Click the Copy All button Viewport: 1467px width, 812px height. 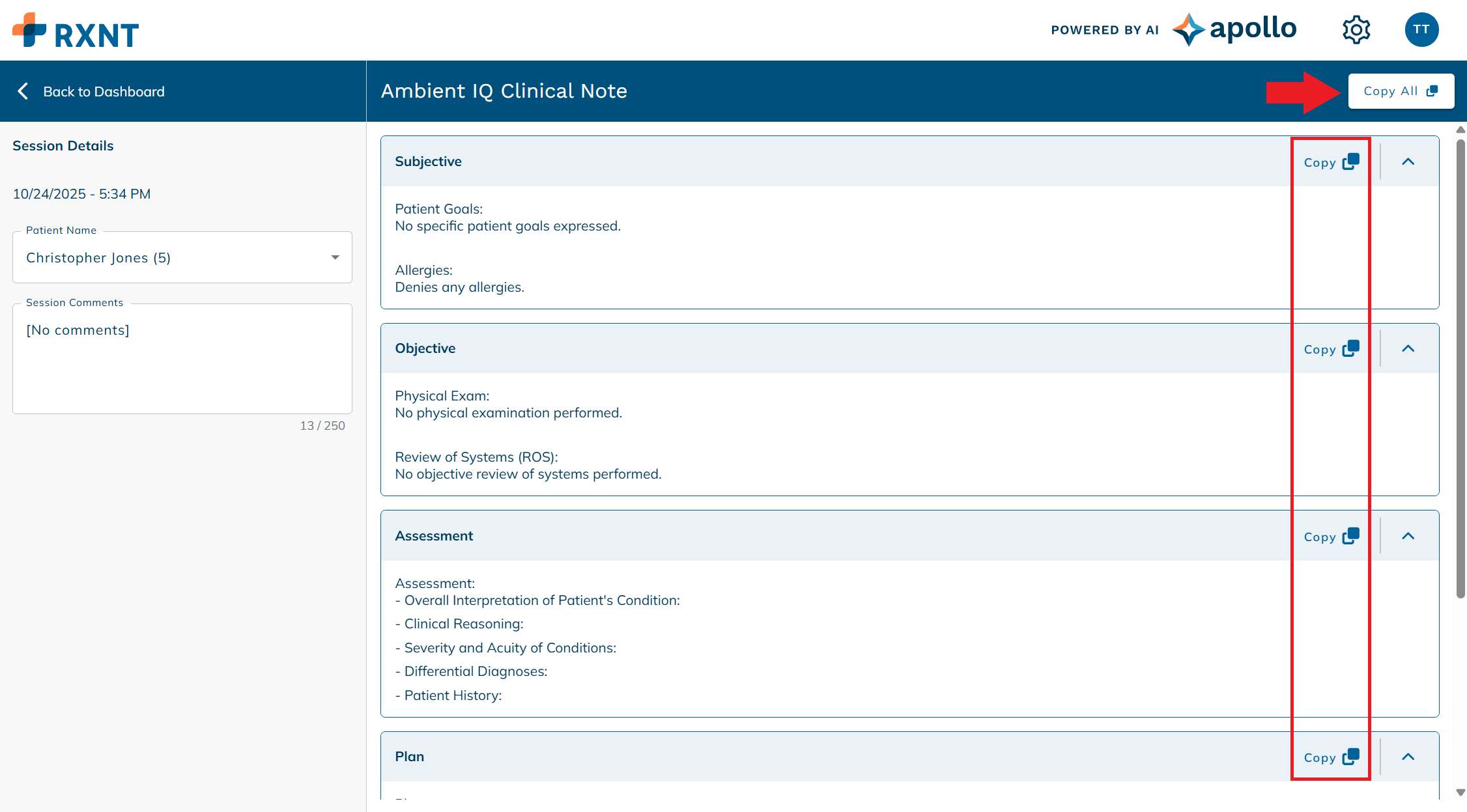pyautogui.click(x=1401, y=91)
